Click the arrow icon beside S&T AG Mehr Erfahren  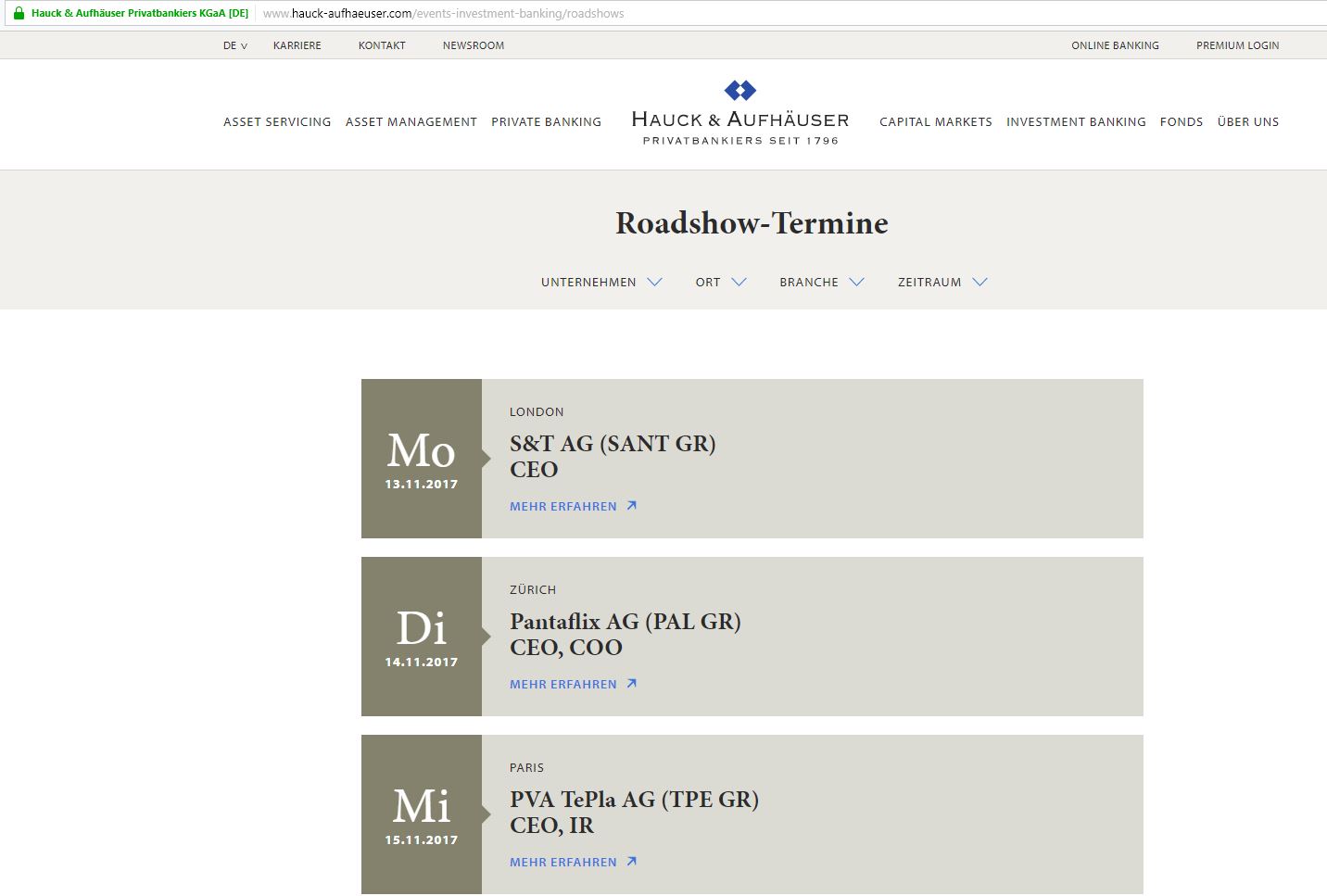(631, 506)
